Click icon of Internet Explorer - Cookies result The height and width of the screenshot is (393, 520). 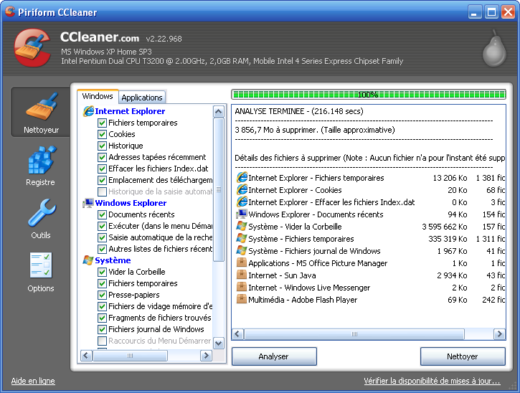click(242, 190)
